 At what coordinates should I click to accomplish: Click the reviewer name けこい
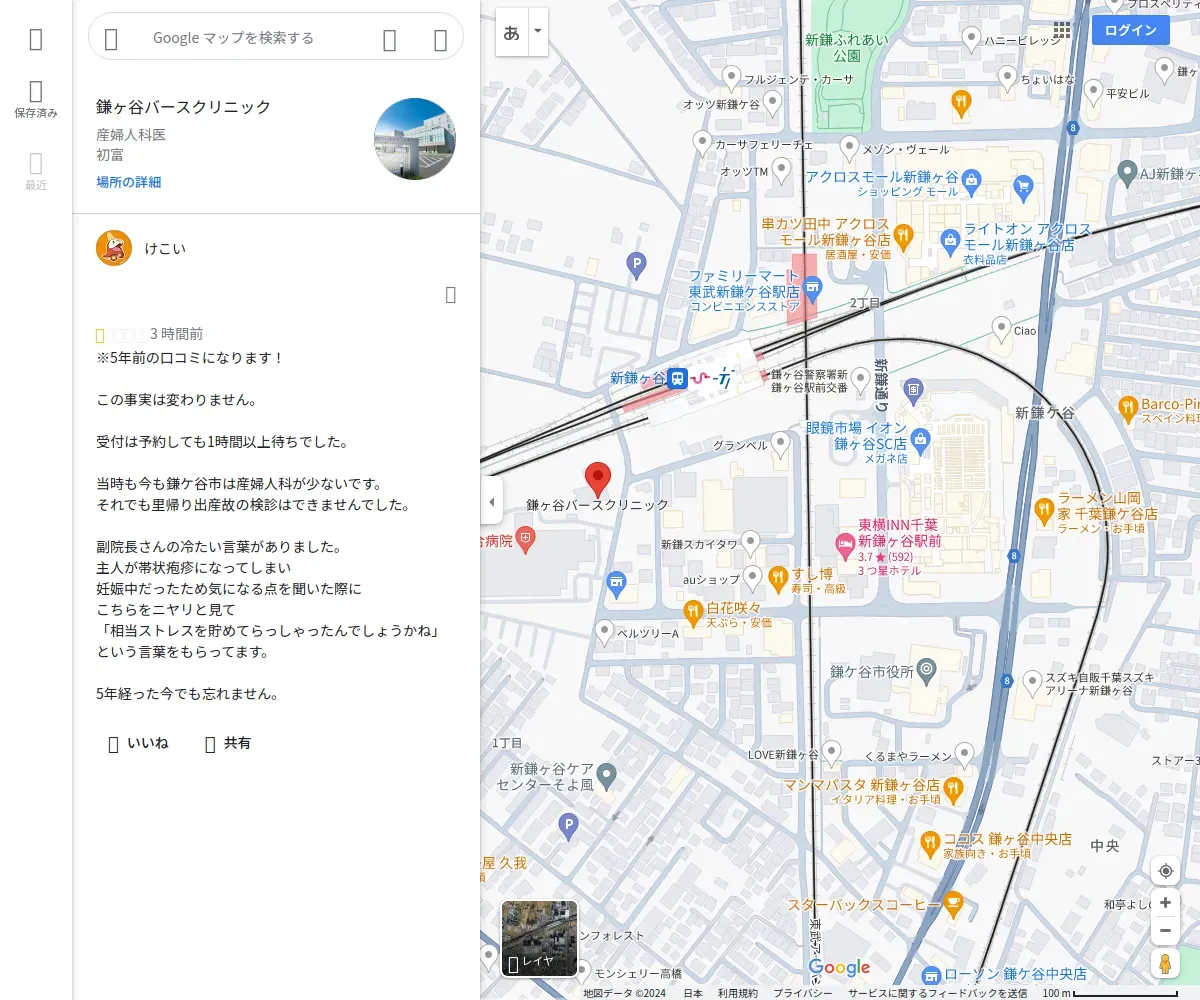click(165, 248)
